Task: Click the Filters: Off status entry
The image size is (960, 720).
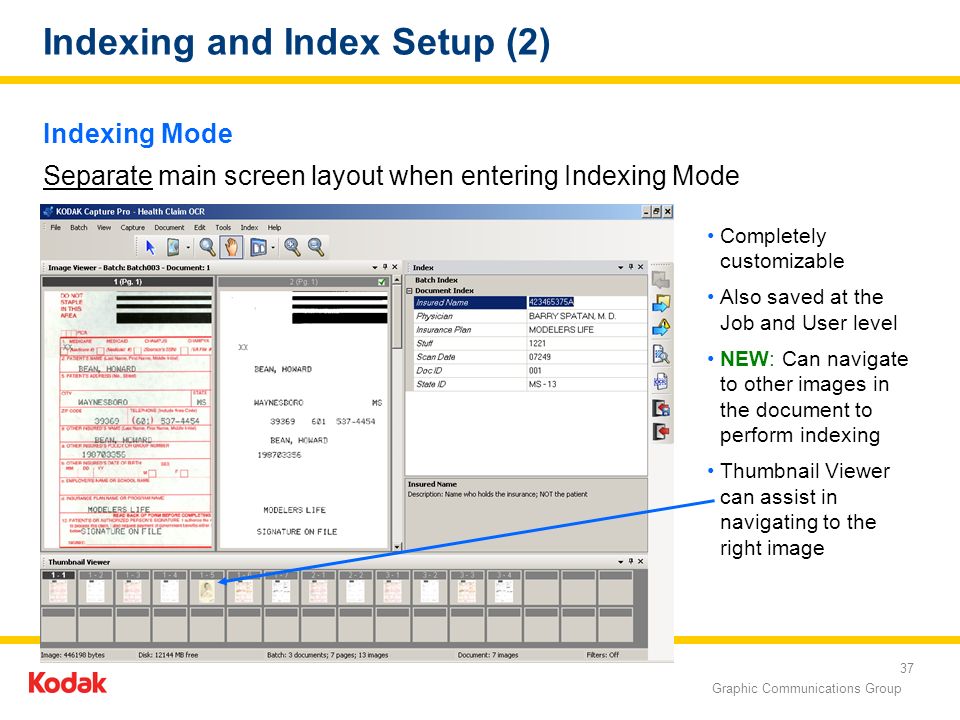Action: 602,655
